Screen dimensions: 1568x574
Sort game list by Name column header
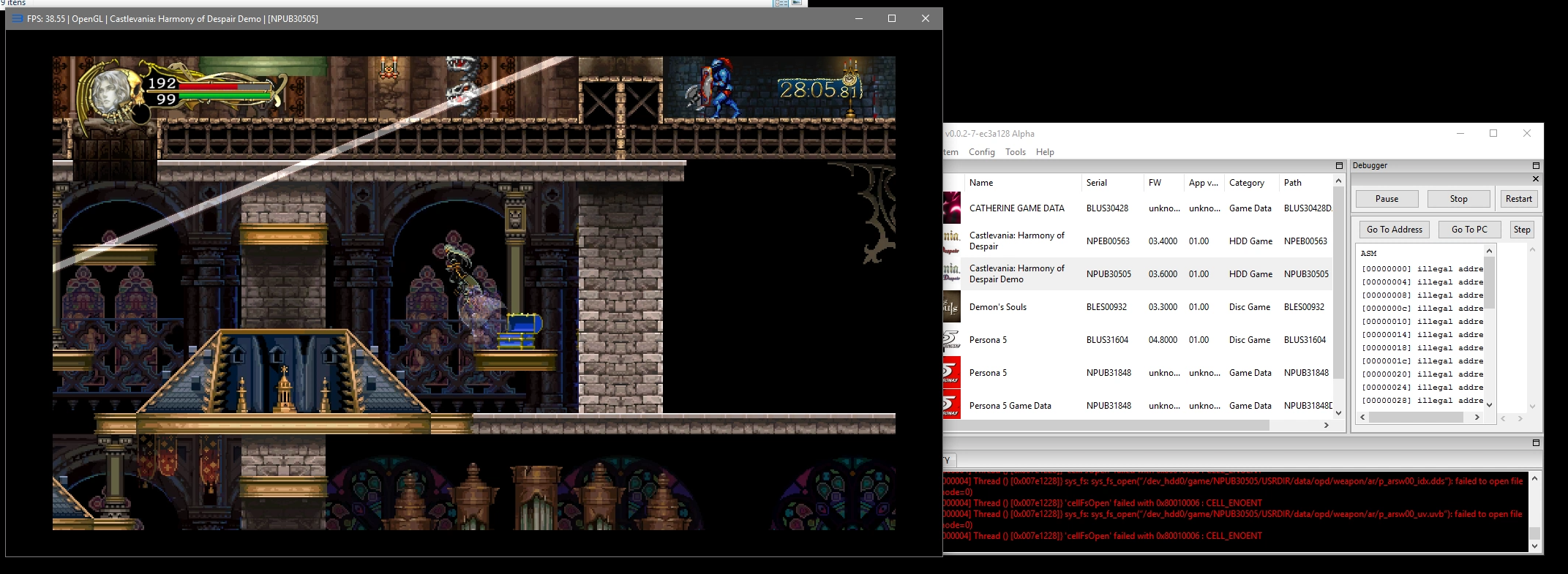981,183
